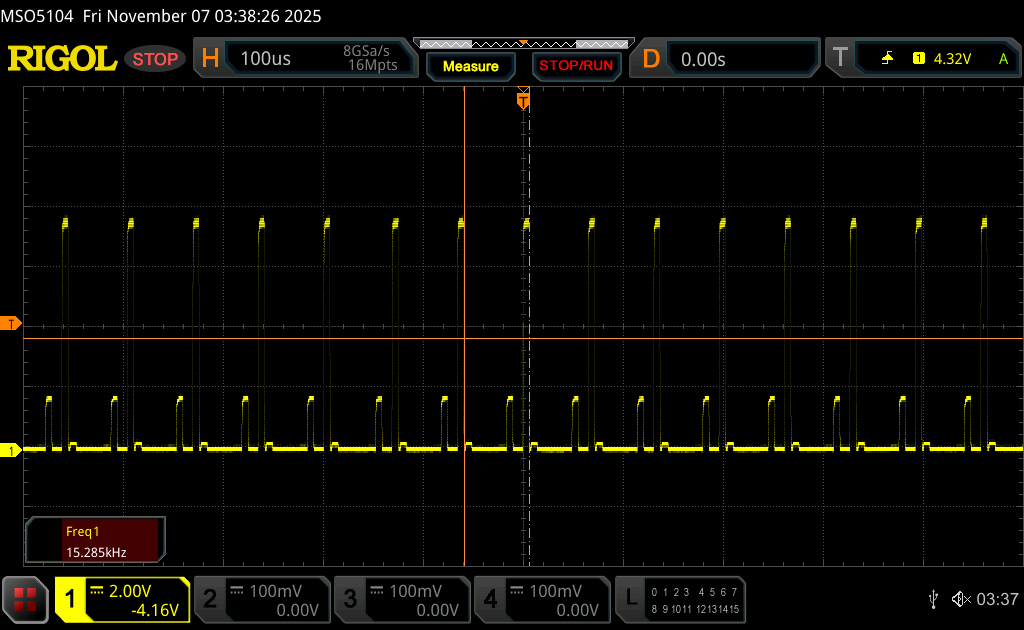1024x630 pixels.
Task: Expand the 8GSa/s 16Mpts acquisition settings
Action: click(370, 58)
